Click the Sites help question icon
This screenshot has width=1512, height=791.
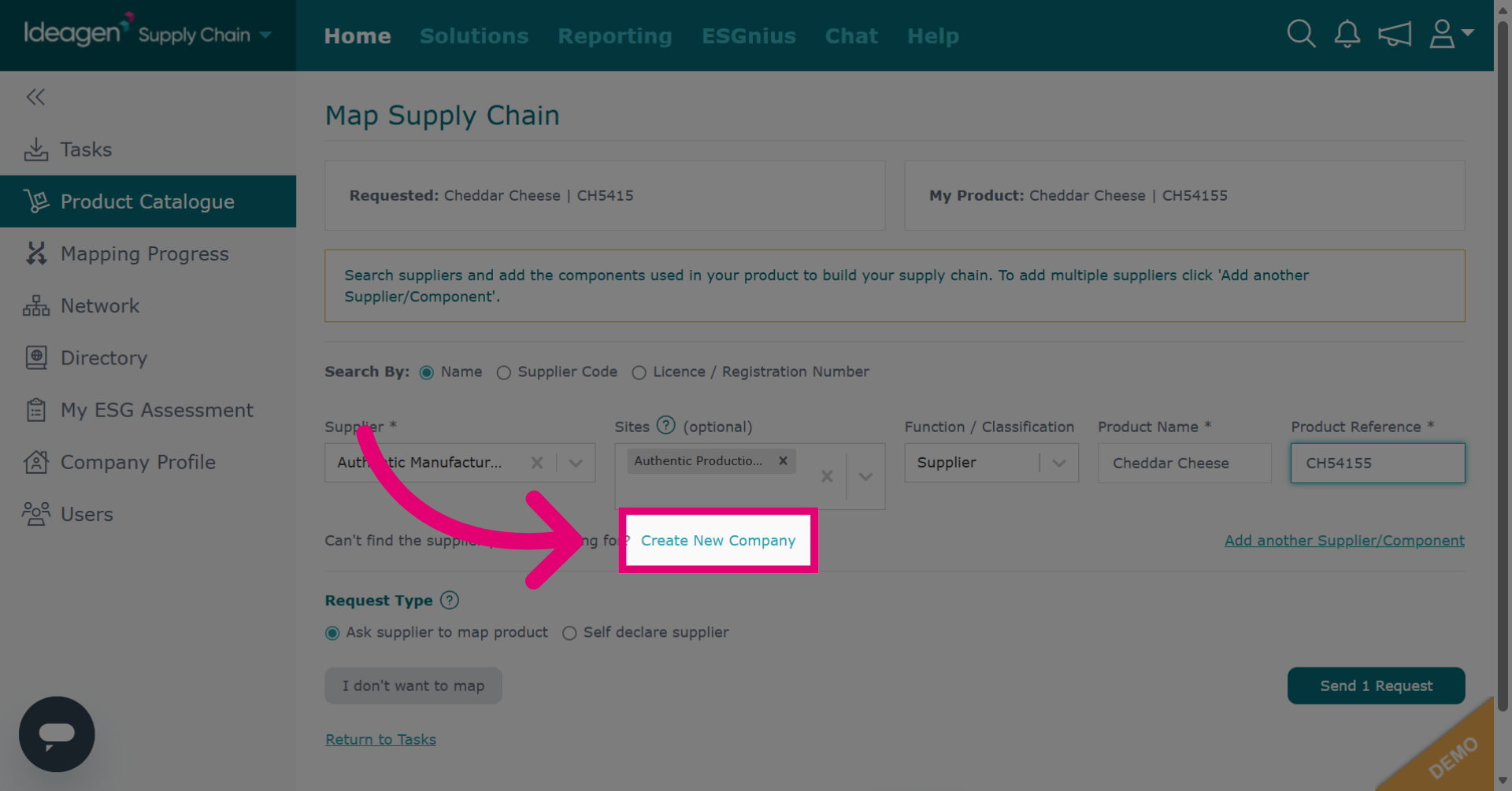(x=666, y=425)
